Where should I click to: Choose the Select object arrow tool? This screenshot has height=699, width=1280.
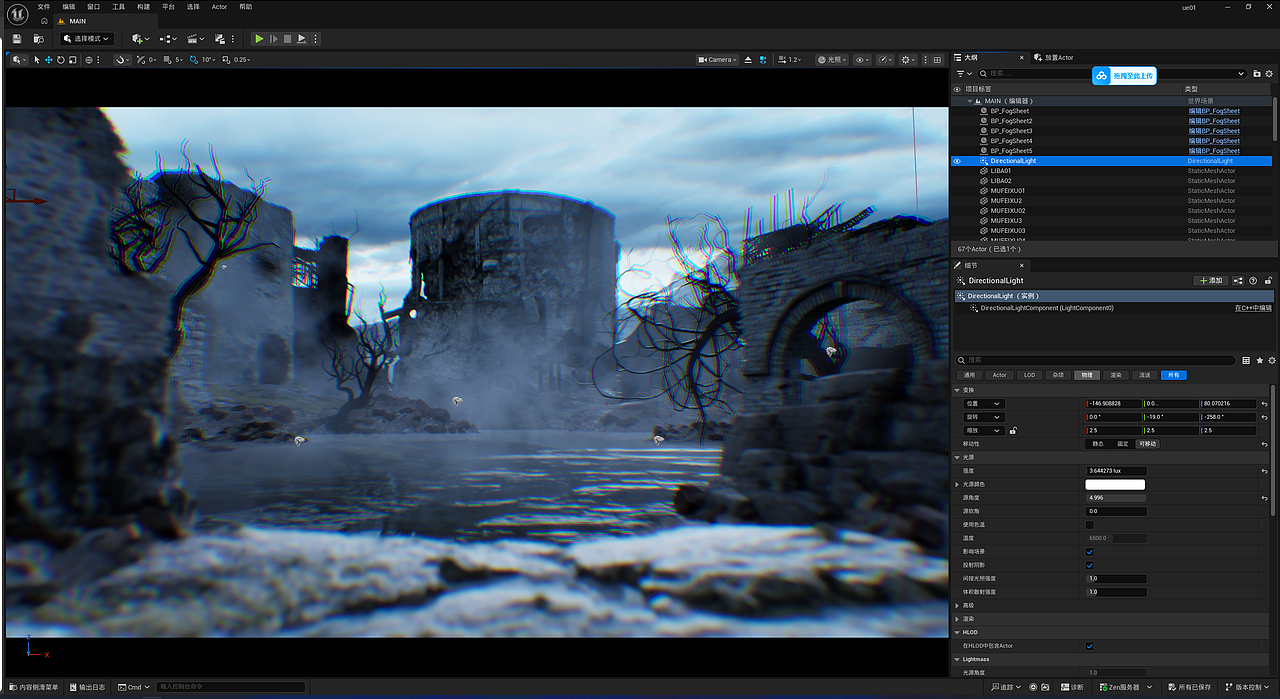[x=37, y=60]
